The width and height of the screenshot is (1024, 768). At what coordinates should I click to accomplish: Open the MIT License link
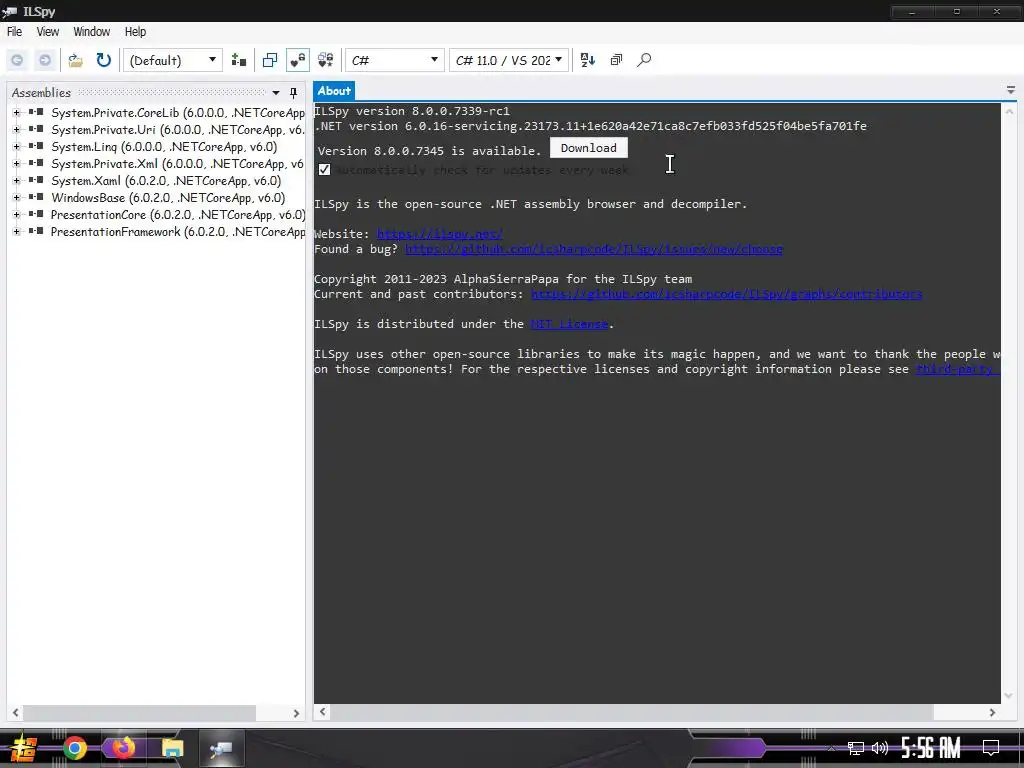[x=569, y=324]
